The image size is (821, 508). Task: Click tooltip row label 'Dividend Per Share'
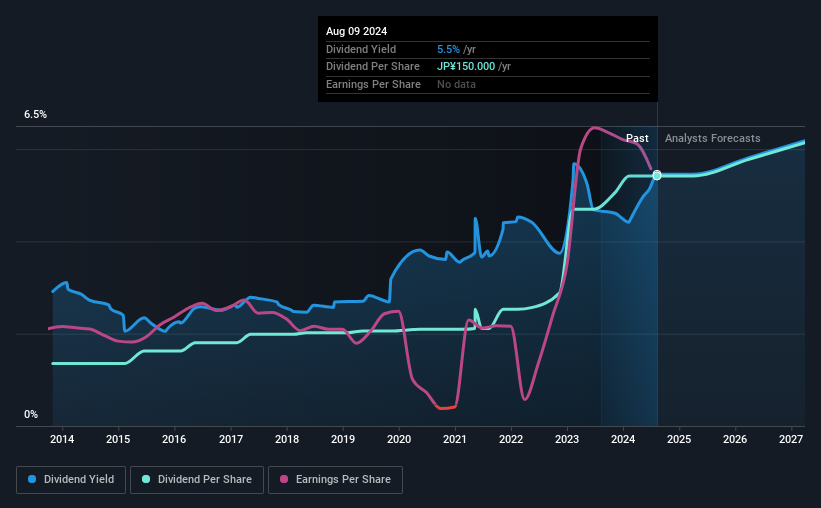pos(373,67)
